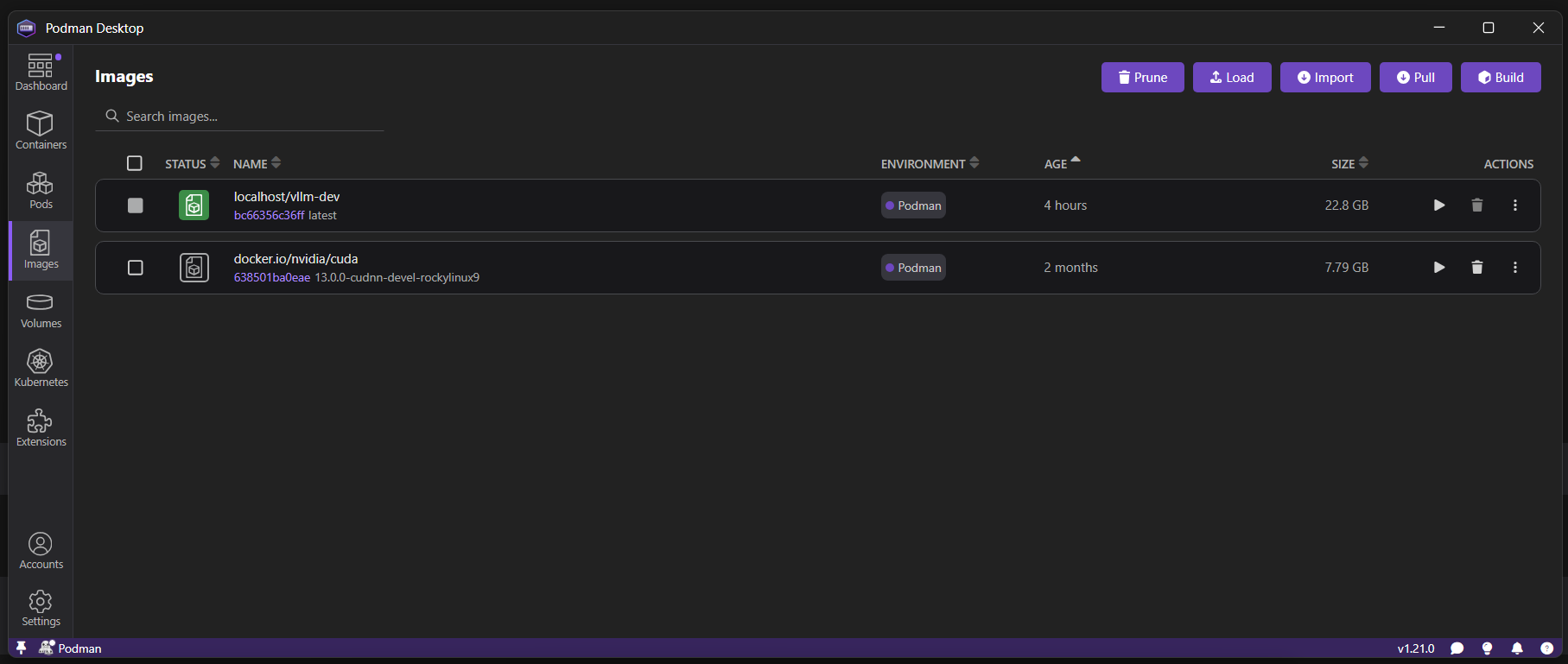Click the Pull image button
The image size is (1568, 664).
click(x=1415, y=78)
